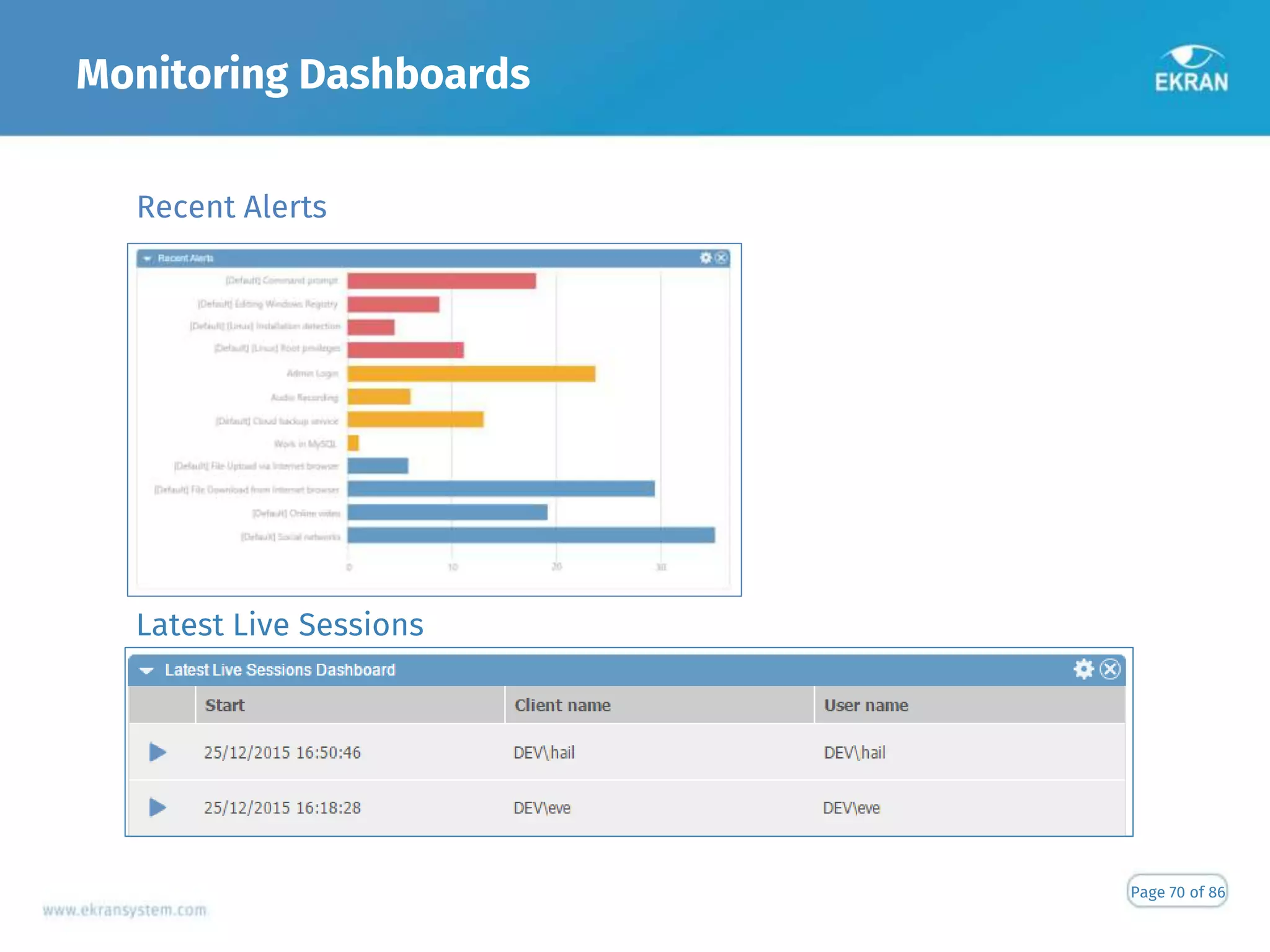Click the Ekran logo

point(1191,69)
